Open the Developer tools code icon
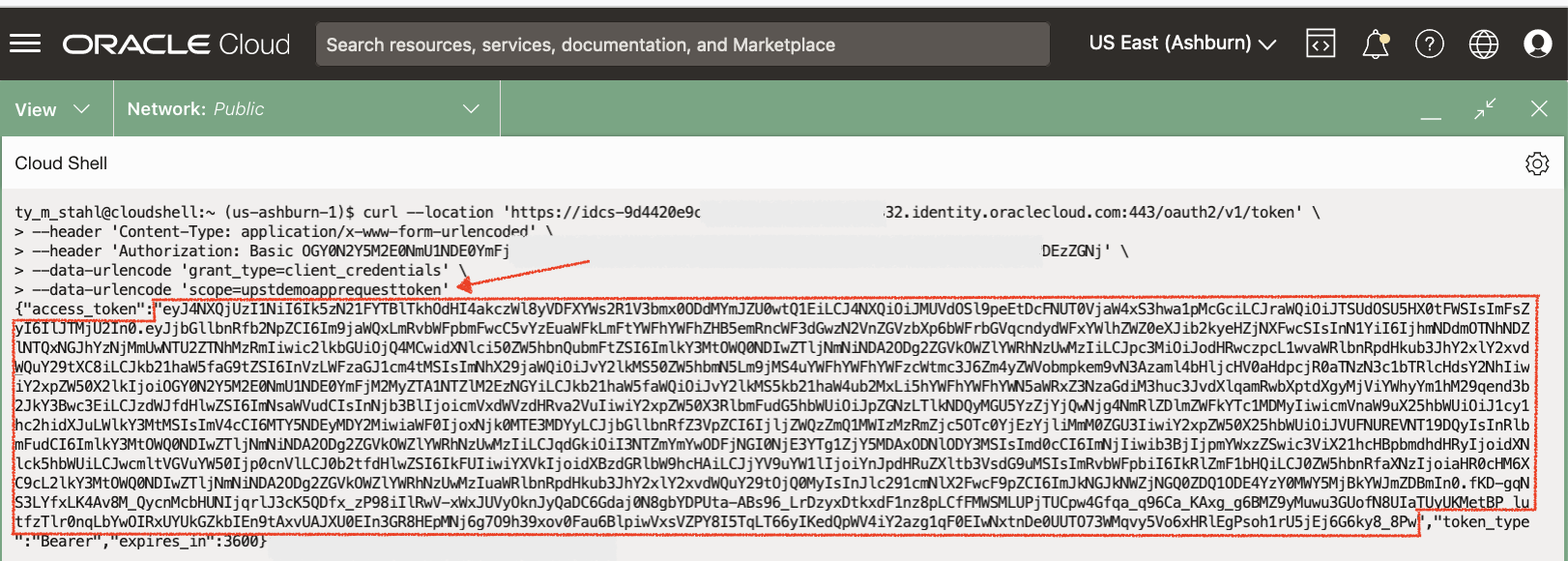Image resolution: width=1568 pixels, height=561 pixels. coord(1321,44)
